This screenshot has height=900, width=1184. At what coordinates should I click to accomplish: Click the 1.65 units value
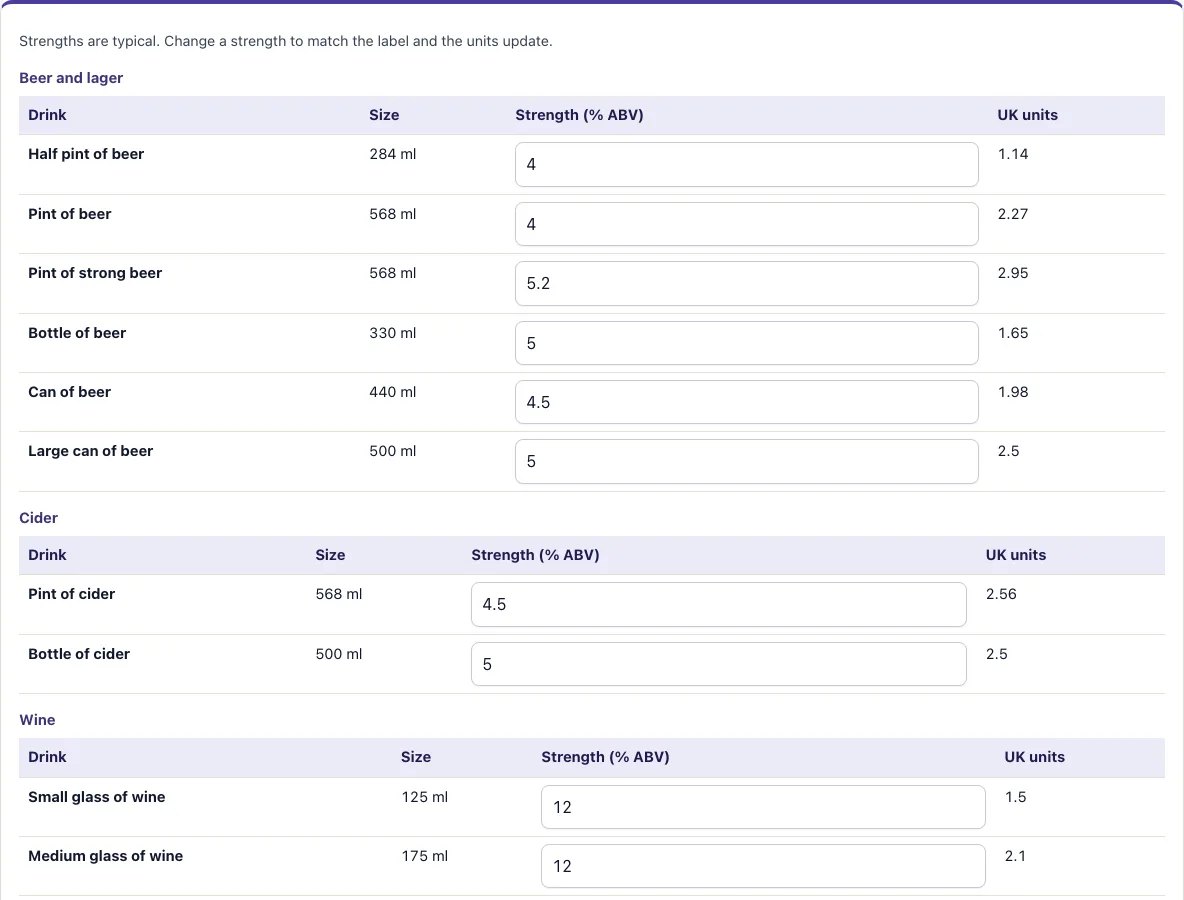click(x=1013, y=333)
